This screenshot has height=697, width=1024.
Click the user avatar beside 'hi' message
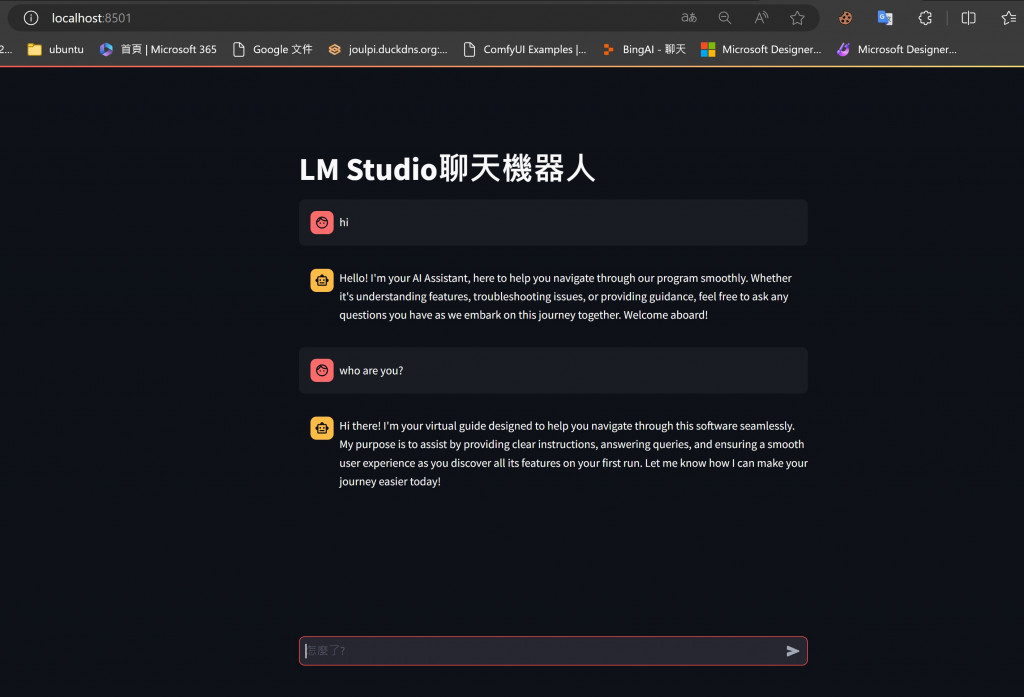click(x=322, y=223)
